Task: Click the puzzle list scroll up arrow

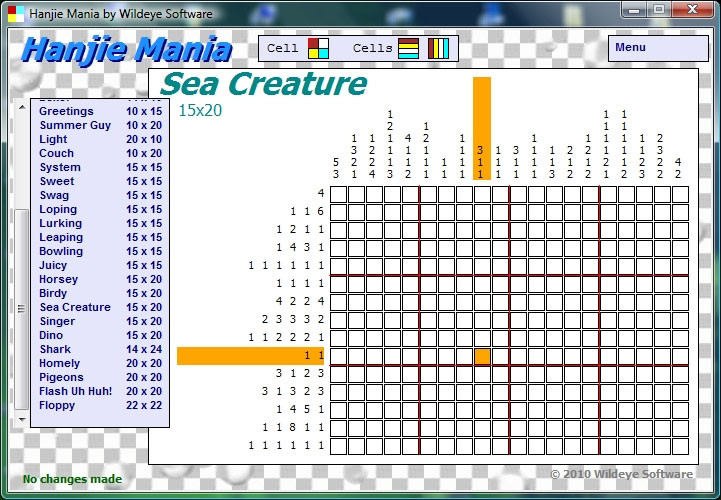Action: [x=22, y=107]
